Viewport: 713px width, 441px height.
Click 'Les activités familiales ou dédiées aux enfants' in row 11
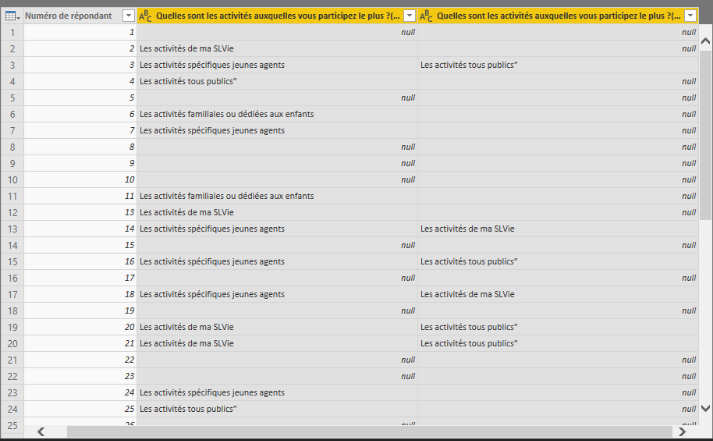pyautogui.click(x=226, y=196)
